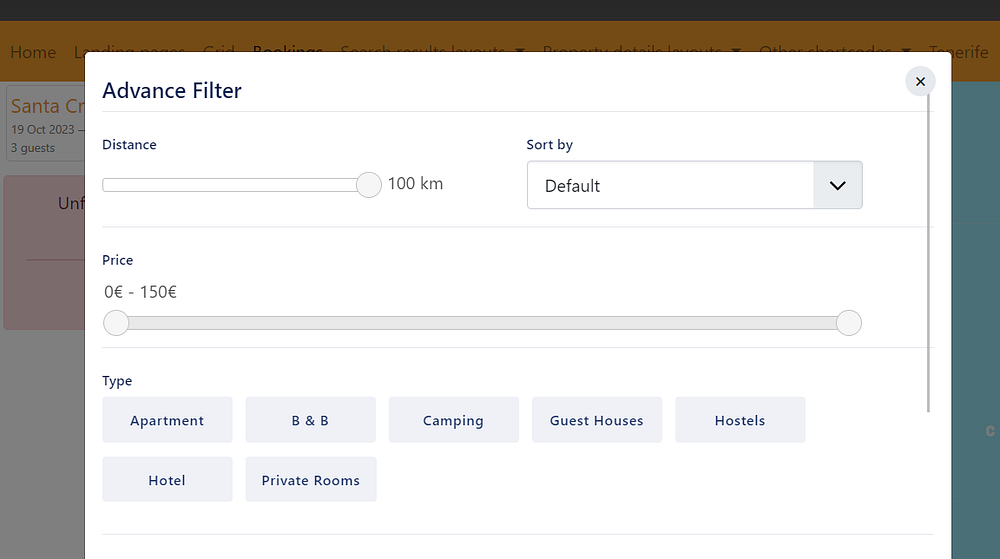1000x559 pixels.
Task: Click the 100 km distance value
Action: coord(415,184)
